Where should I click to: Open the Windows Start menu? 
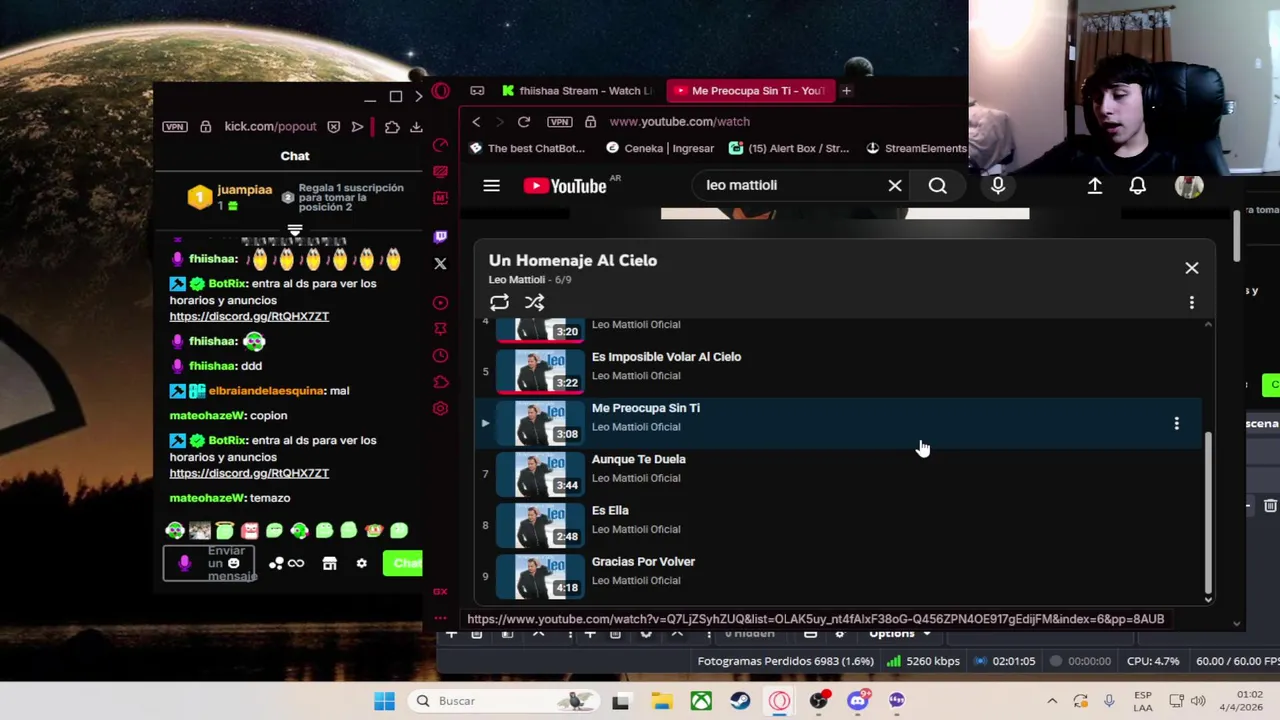pos(384,701)
